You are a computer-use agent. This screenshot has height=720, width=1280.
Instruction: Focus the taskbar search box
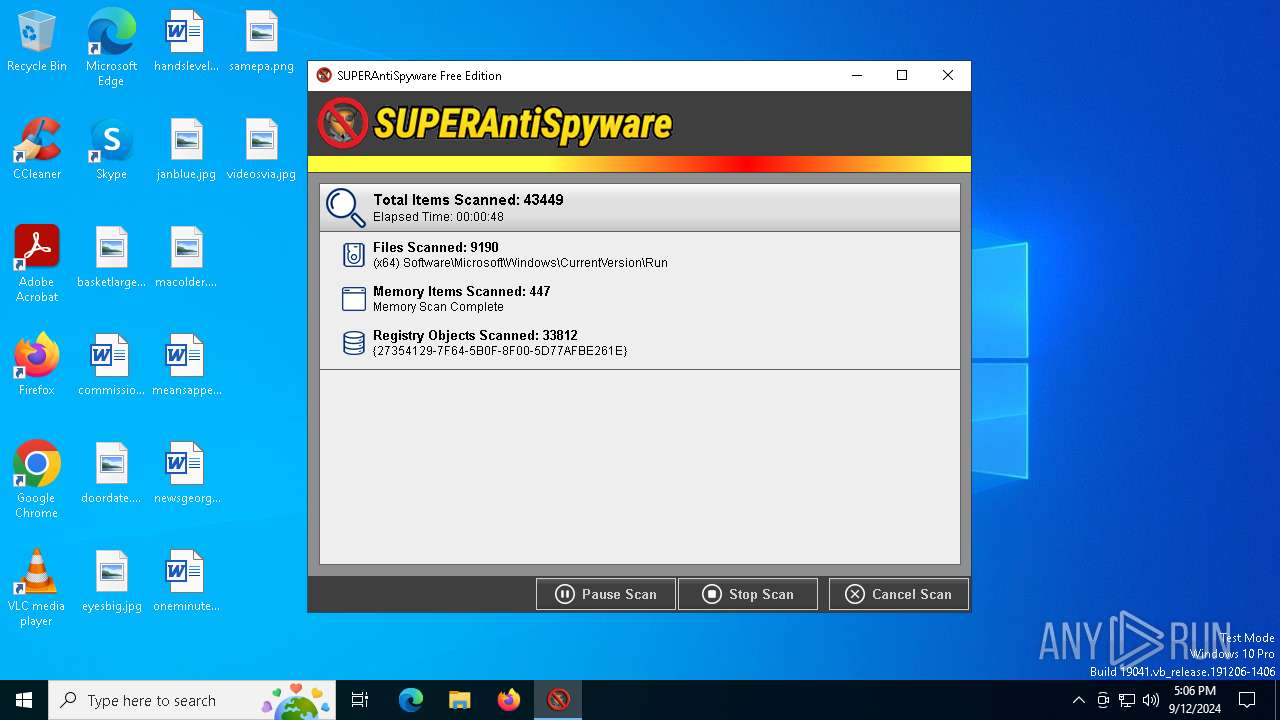(x=192, y=700)
